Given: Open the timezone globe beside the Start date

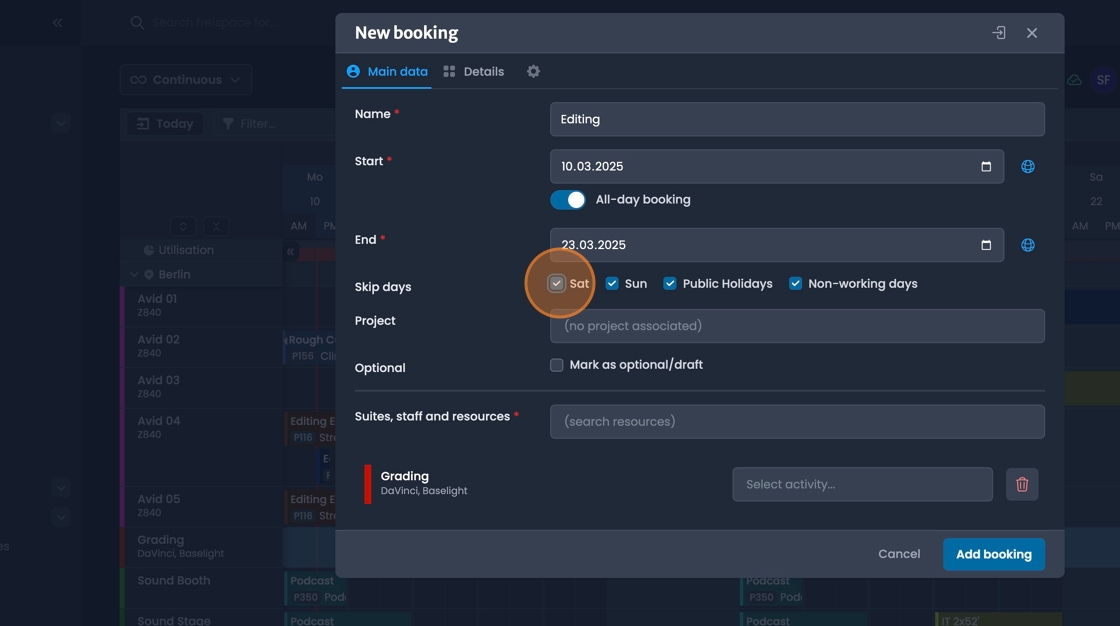Looking at the screenshot, I should (1027, 166).
